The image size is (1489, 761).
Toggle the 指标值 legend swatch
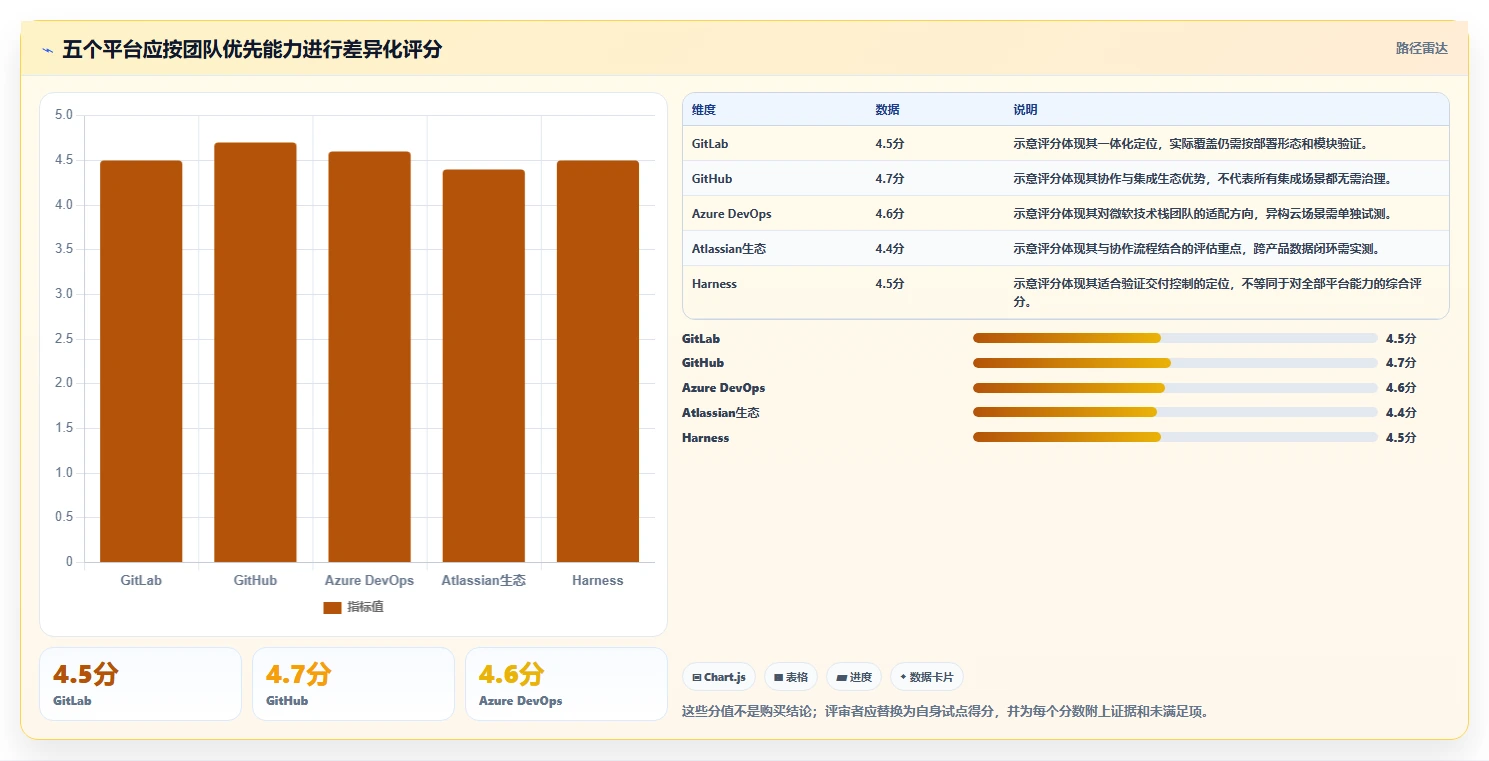(332, 608)
